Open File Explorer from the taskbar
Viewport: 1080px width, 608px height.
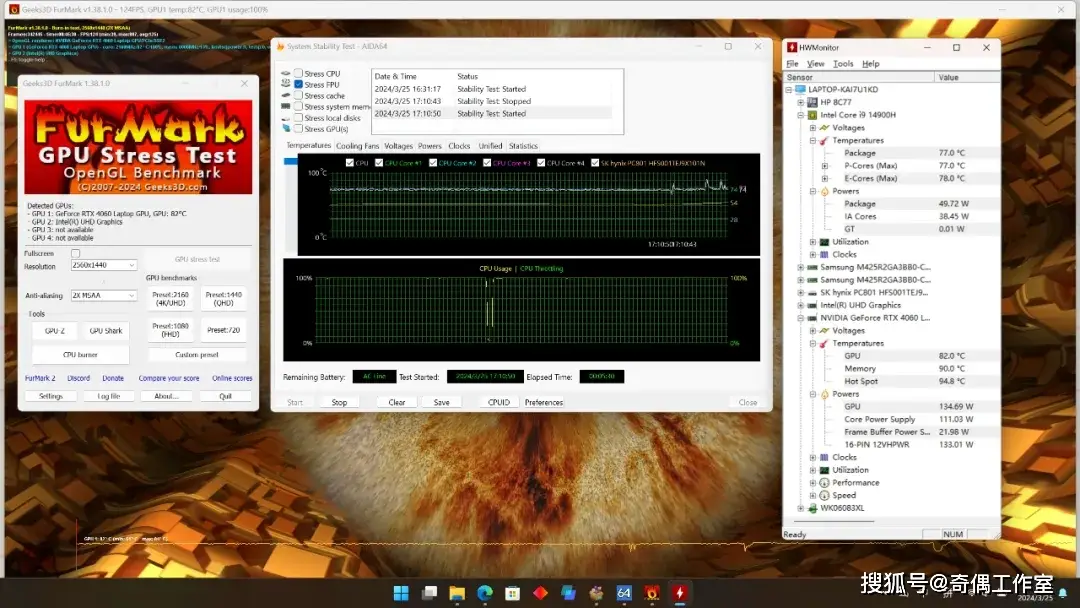click(457, 593)
